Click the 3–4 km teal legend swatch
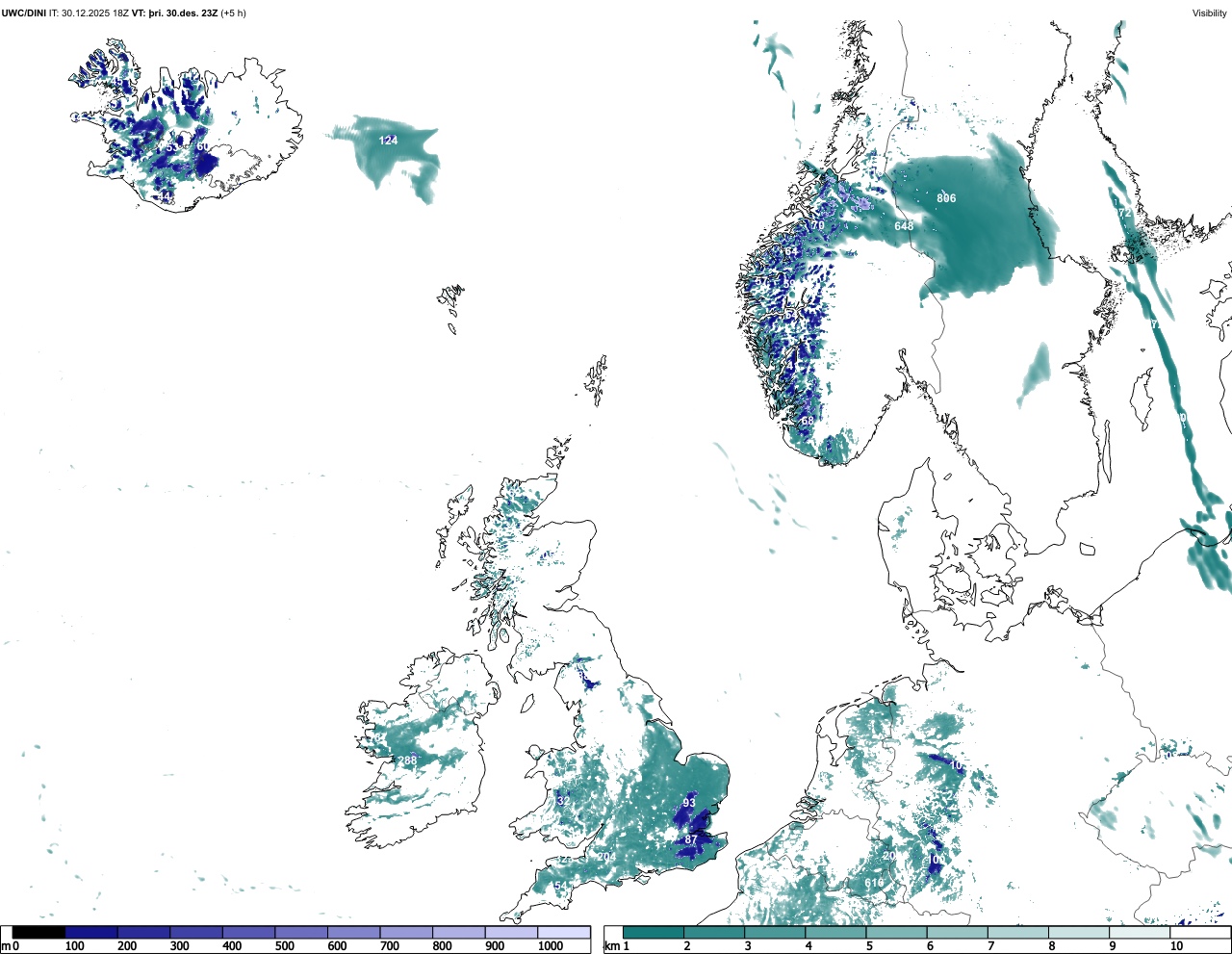This screenshot has width=1232, height=954. click(775, 932)
